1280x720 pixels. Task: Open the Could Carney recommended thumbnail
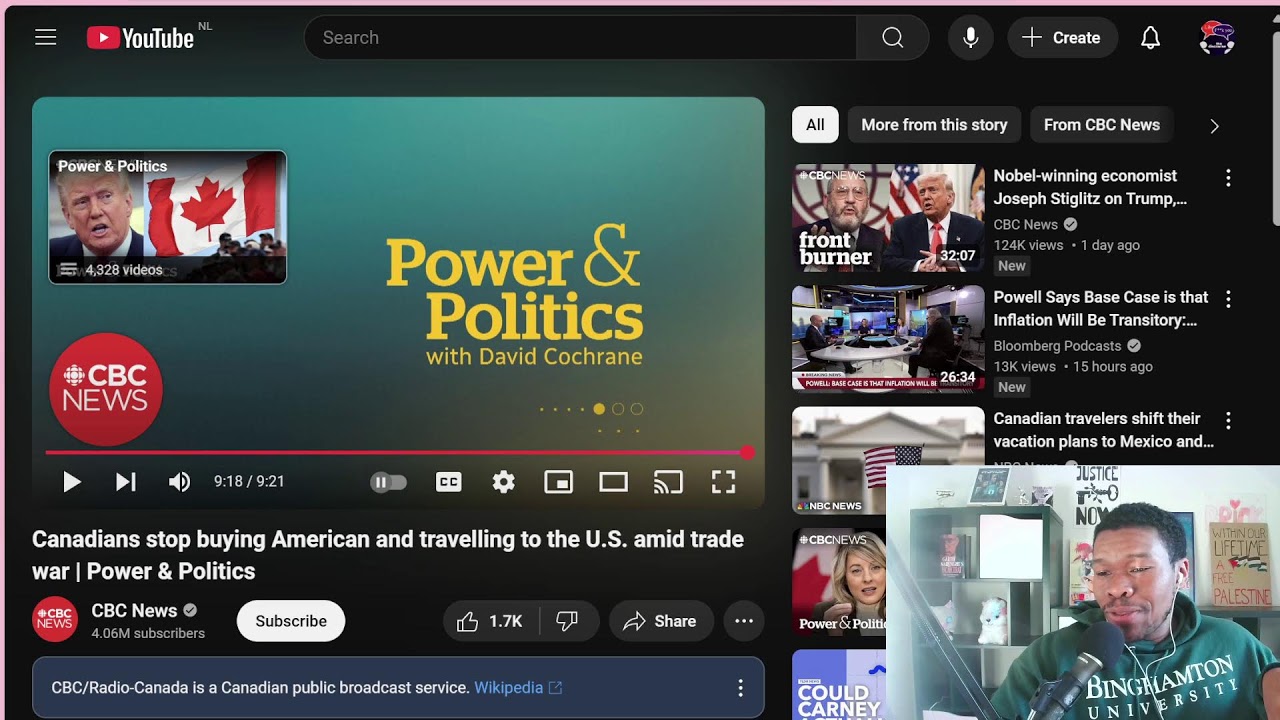840,685
